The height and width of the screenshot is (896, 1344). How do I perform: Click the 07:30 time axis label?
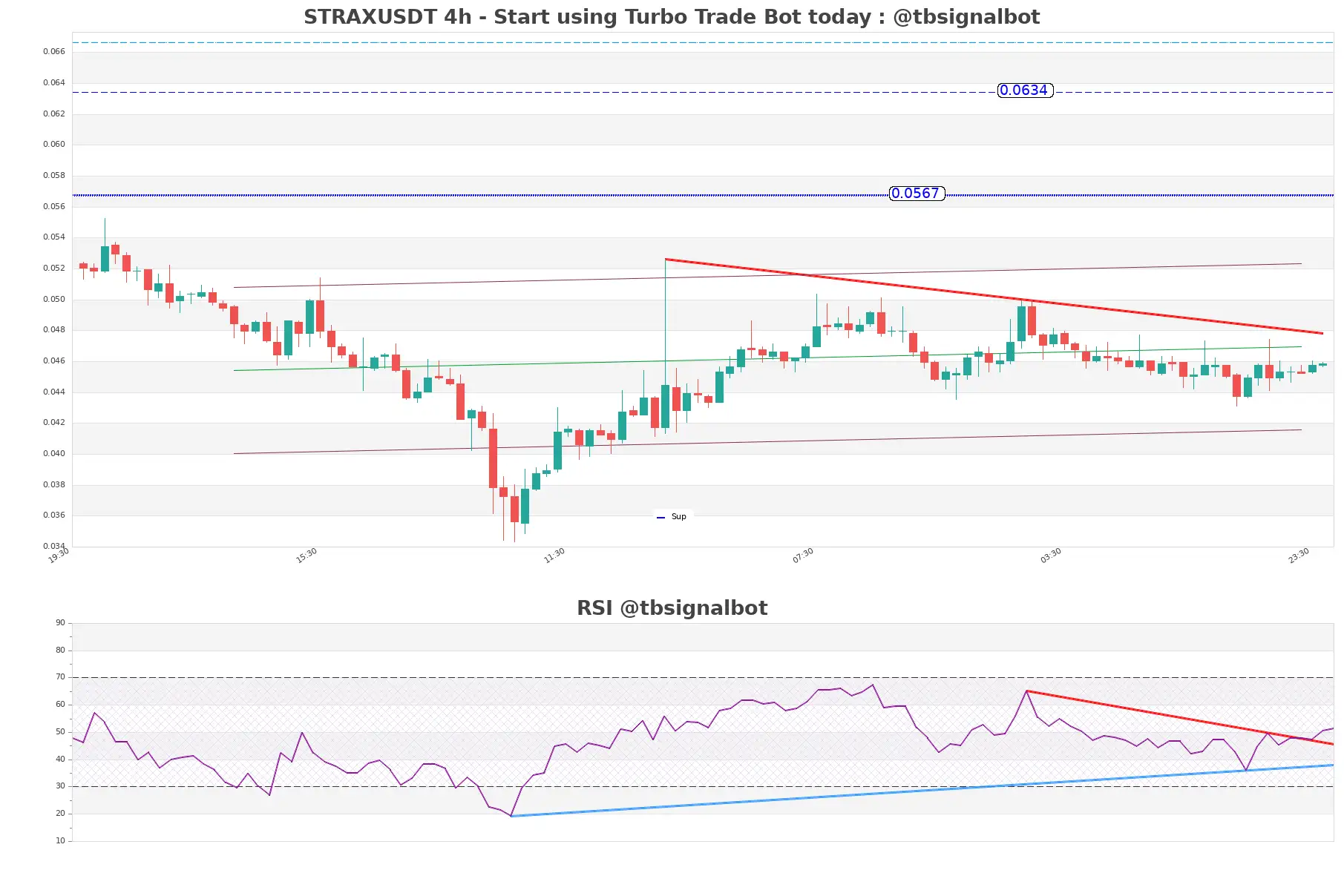(x=803, y=556)
